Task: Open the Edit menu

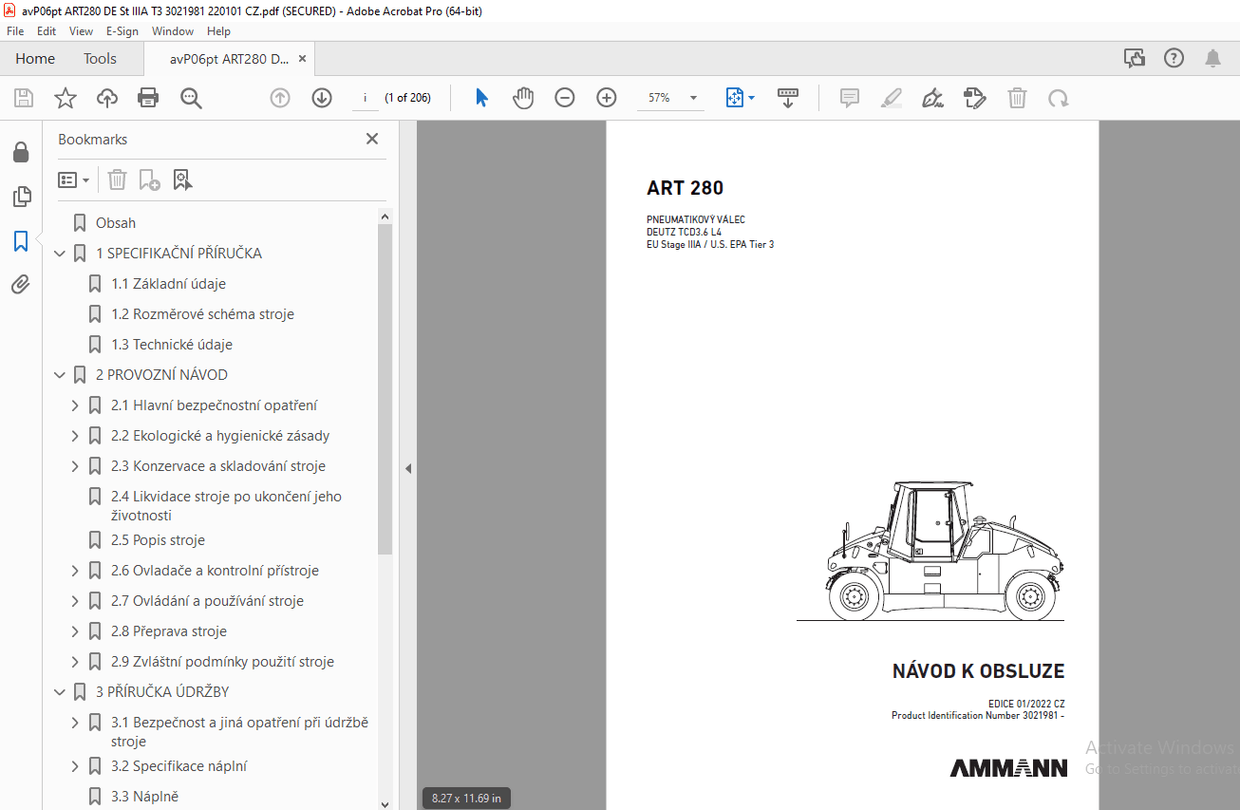Action: coord(46,31)
